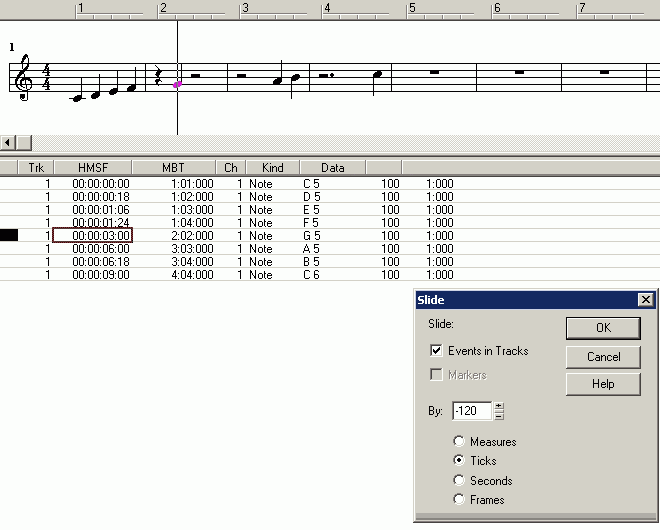Click the Kind column header
The image size is (660, 530).
(272, 168)
